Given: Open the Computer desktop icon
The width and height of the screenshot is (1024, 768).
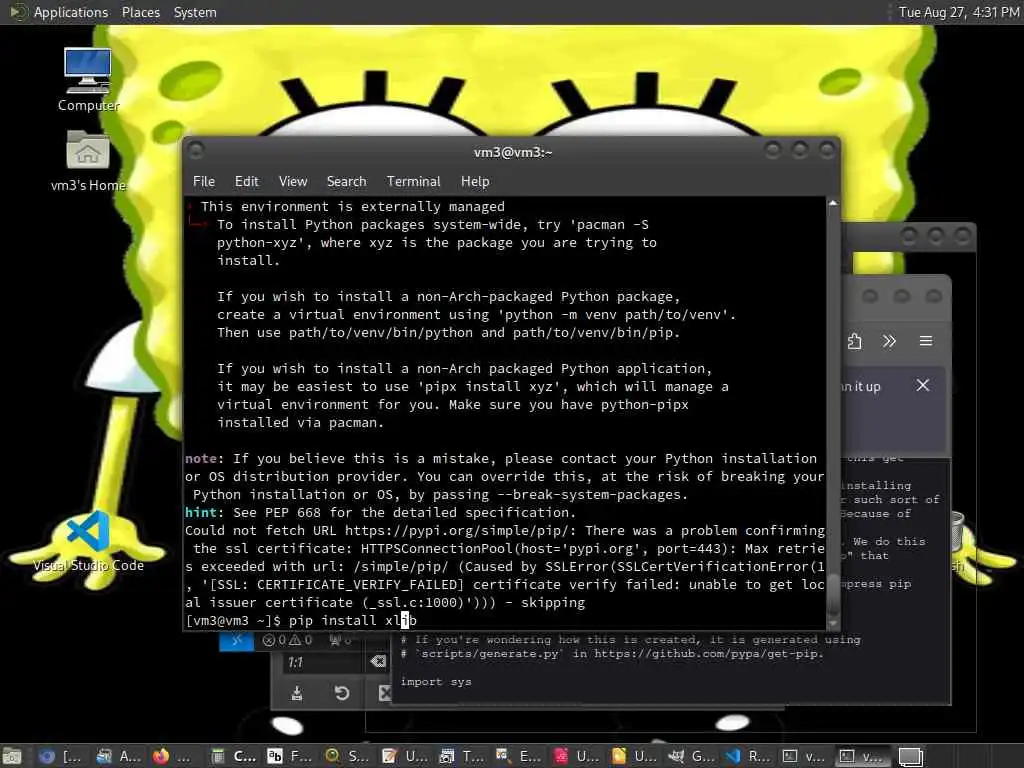Looking at the screenshot, I should (x=88, y=79).
